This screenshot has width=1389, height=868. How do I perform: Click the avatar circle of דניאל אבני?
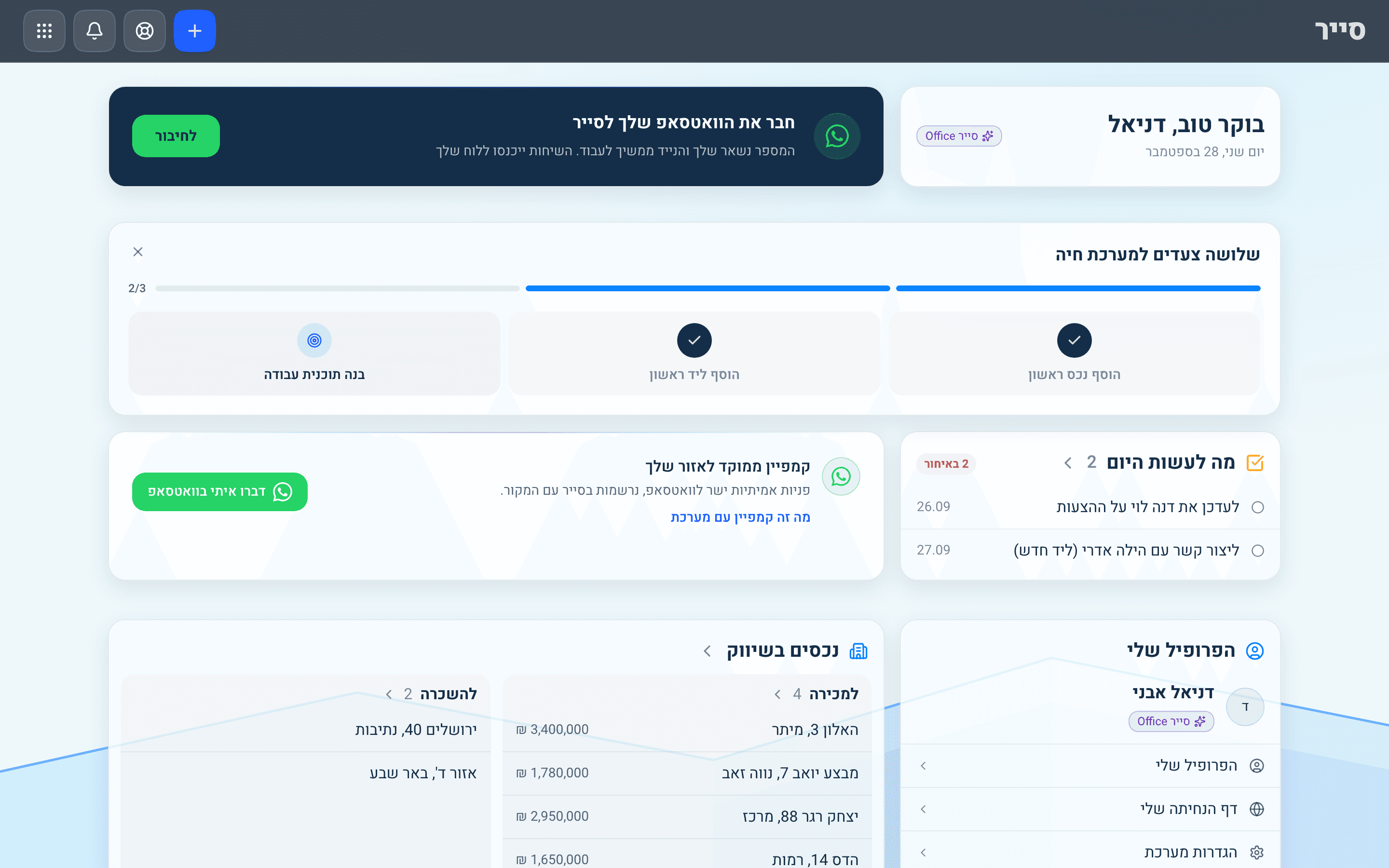click(1245, 706)
